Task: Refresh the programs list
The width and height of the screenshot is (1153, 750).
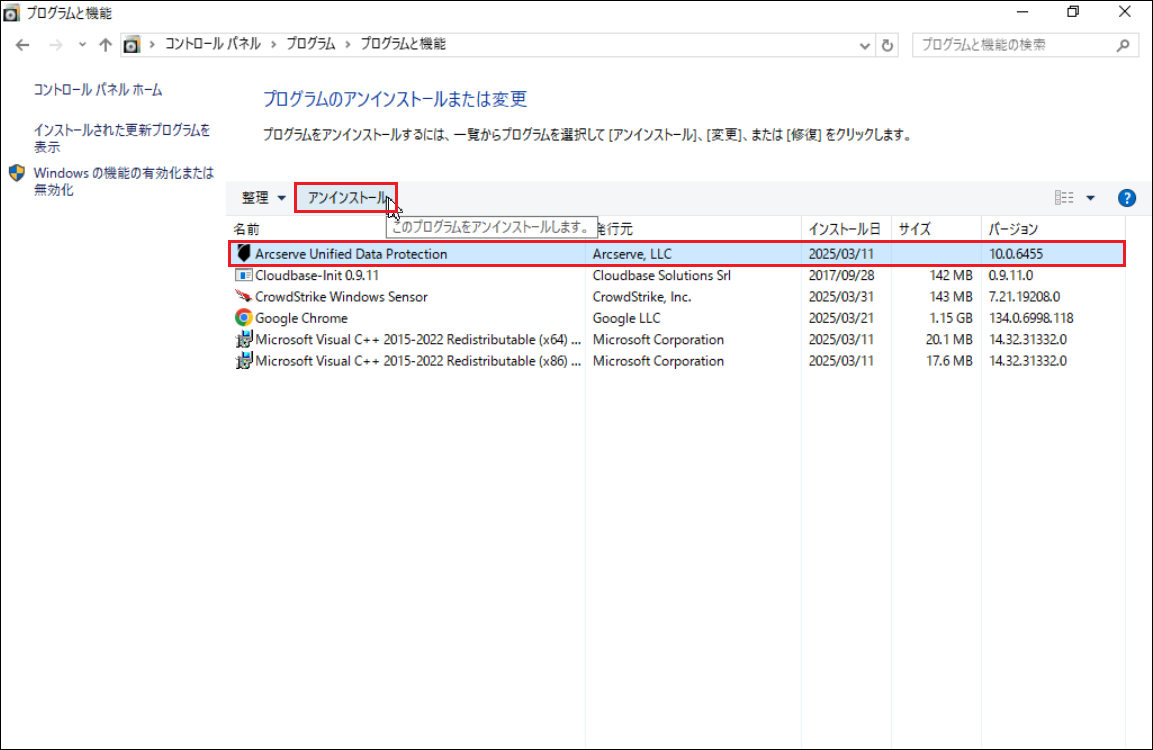Action: tap(888, 45)
